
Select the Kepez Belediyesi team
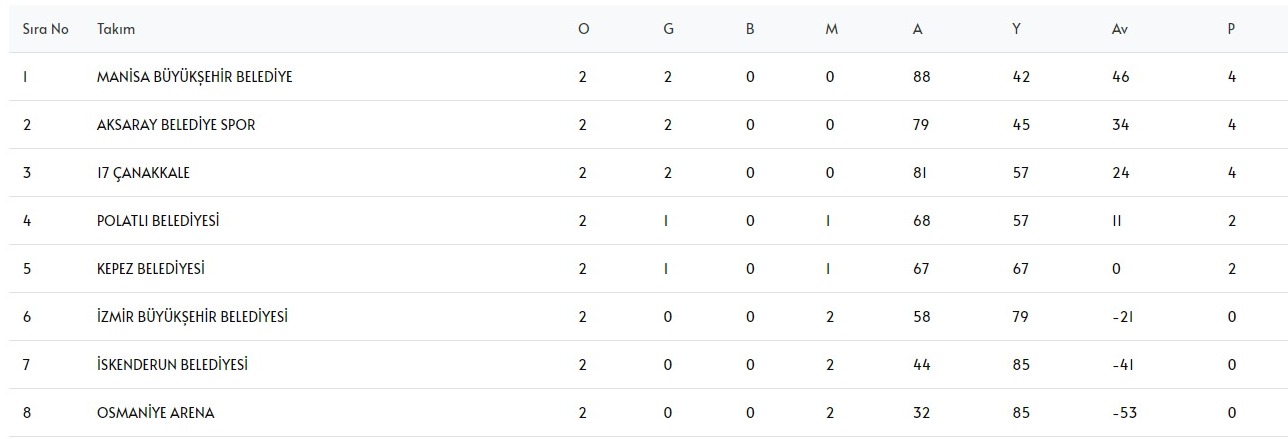point(151,269)
